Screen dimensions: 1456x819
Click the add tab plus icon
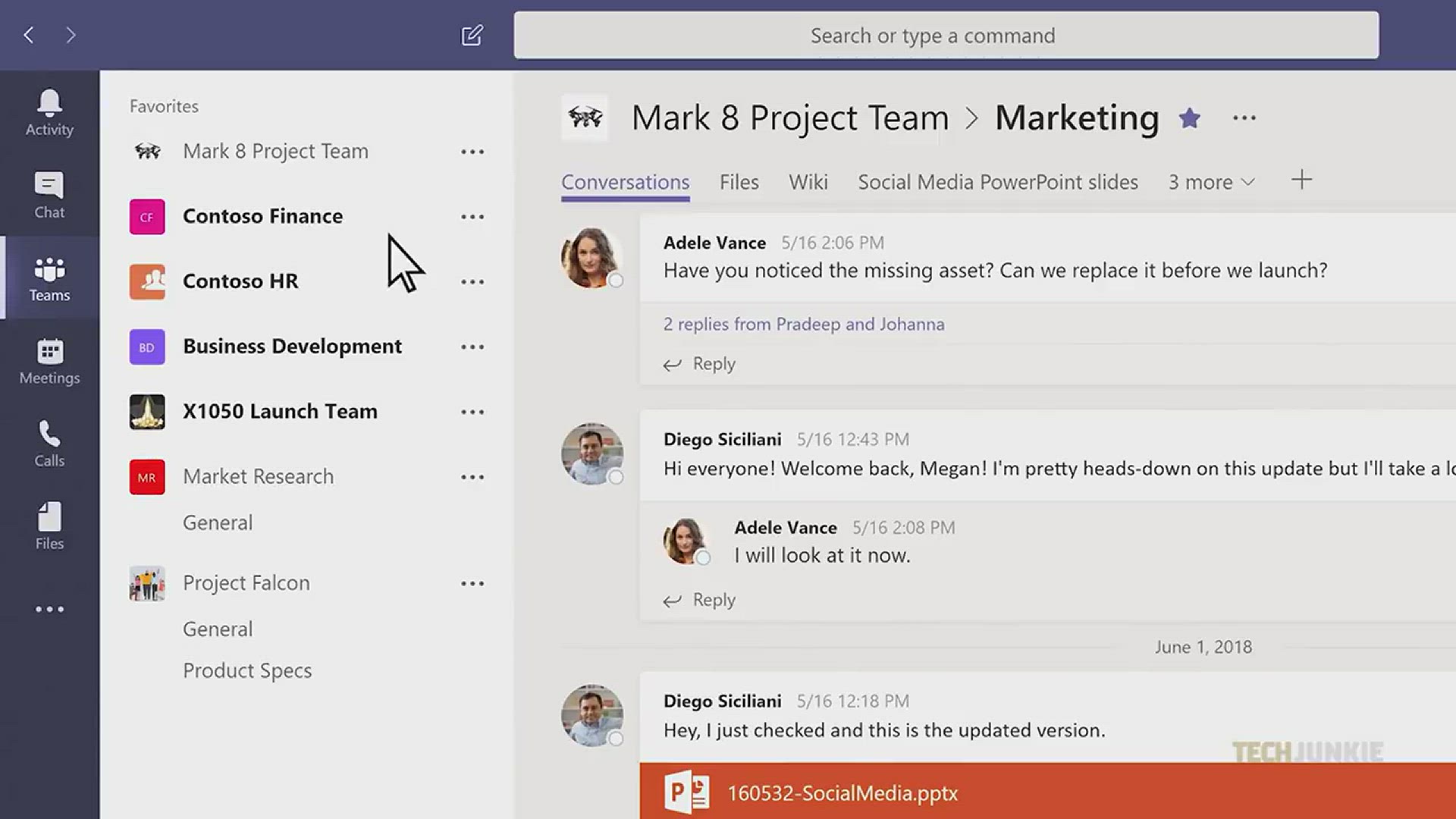click(x=1301, y=180)
